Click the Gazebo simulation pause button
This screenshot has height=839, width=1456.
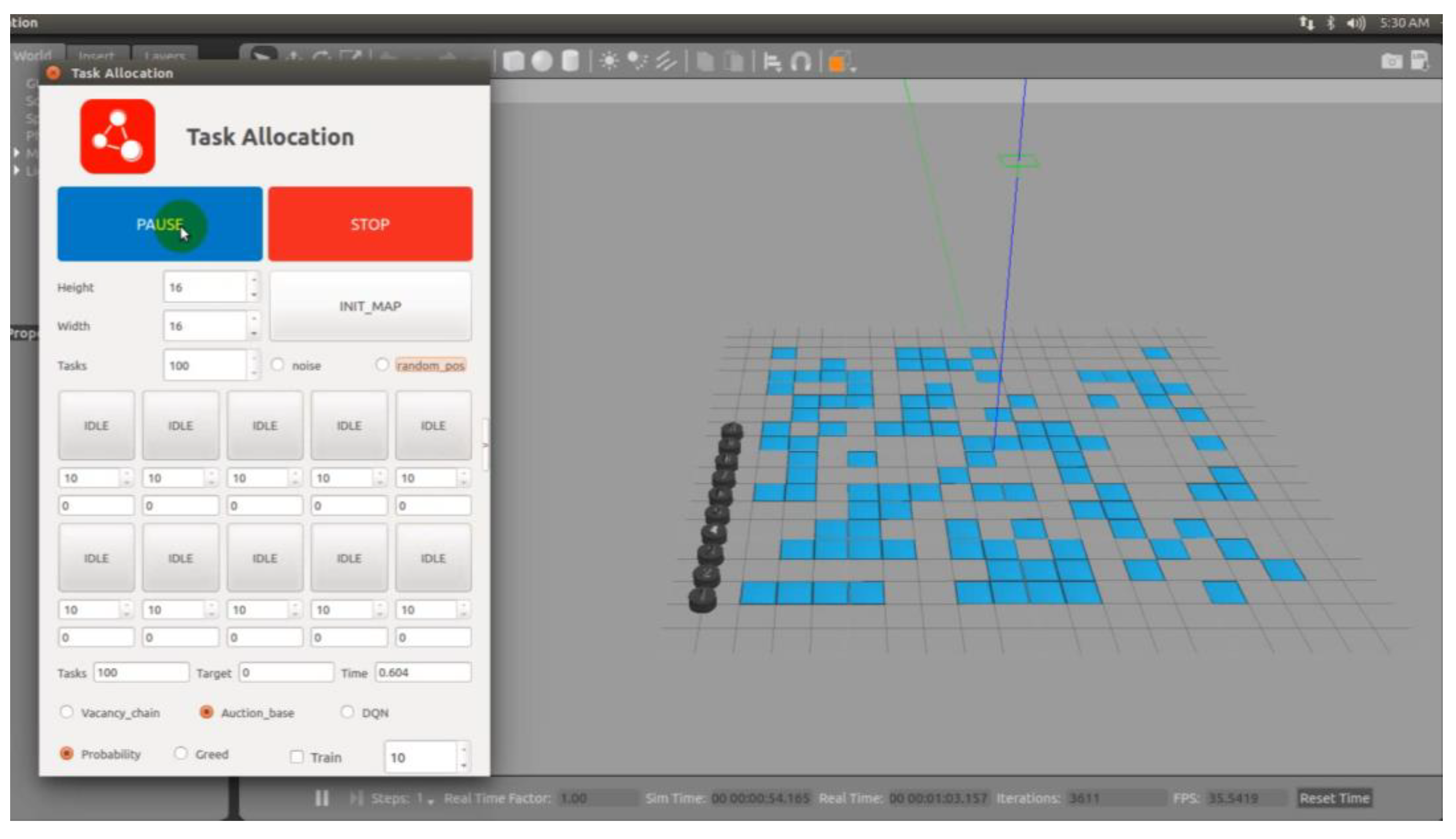coord(322,798)
